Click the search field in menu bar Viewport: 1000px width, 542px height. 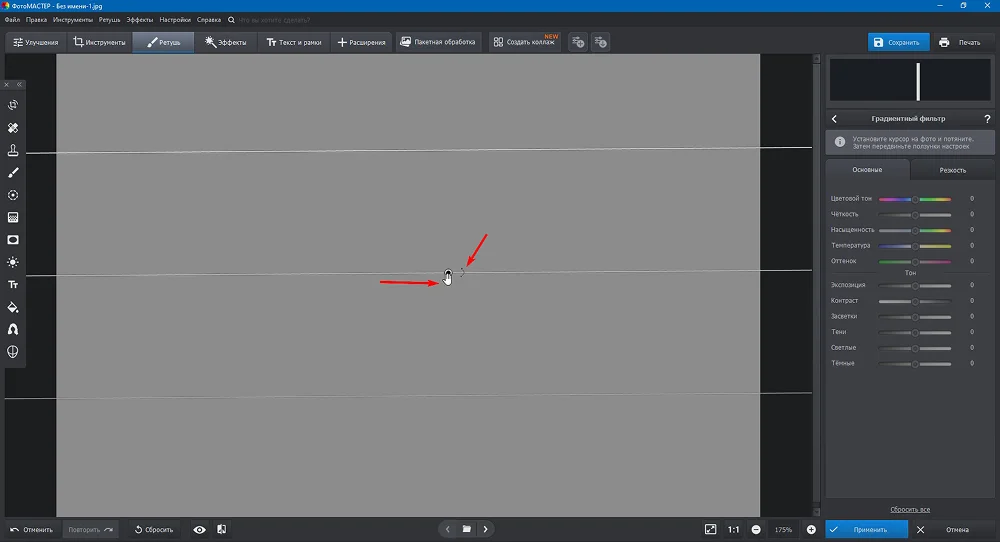tap(274, 20)
